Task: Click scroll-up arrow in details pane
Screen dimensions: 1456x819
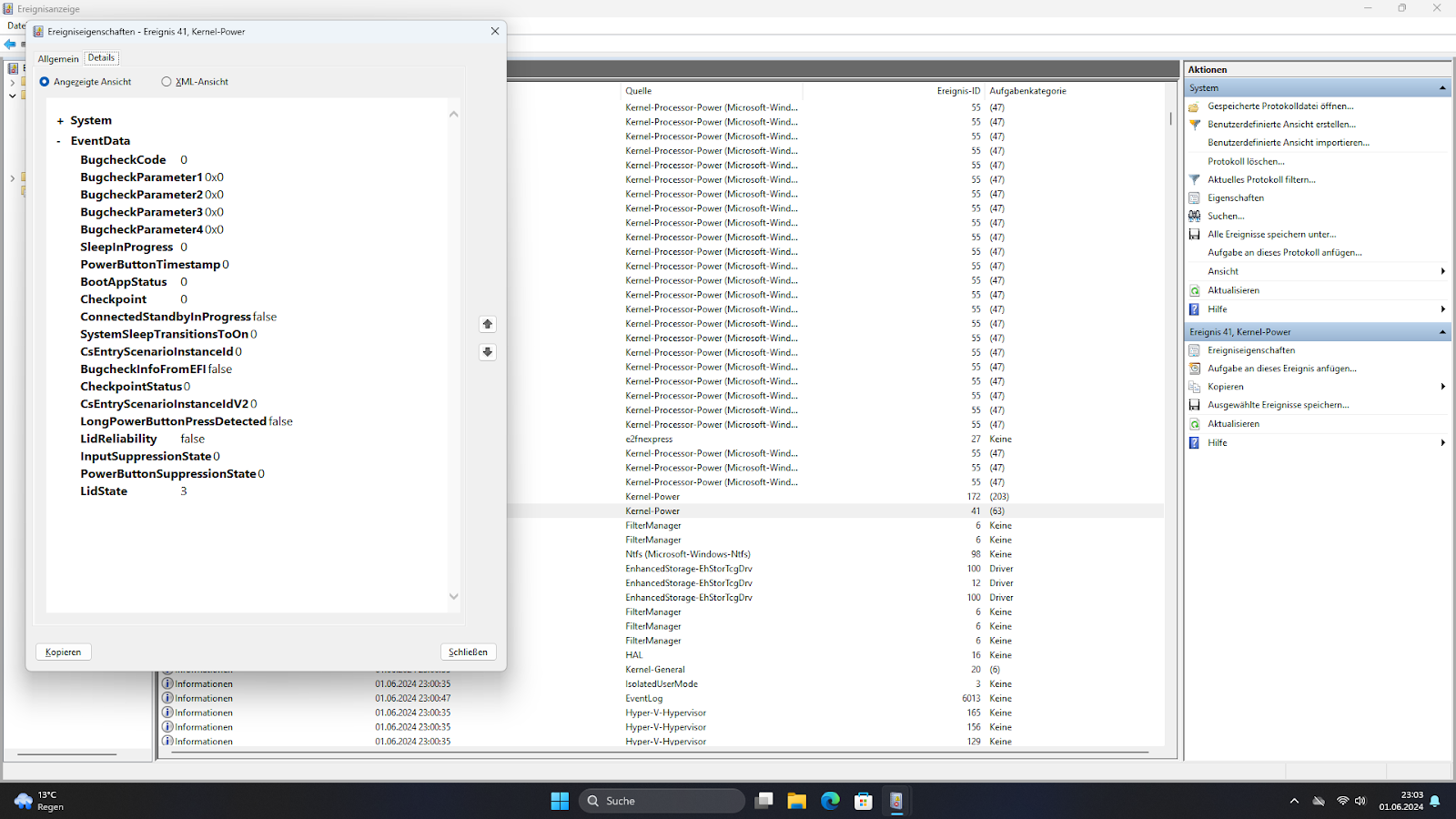Action: (454, 114)
